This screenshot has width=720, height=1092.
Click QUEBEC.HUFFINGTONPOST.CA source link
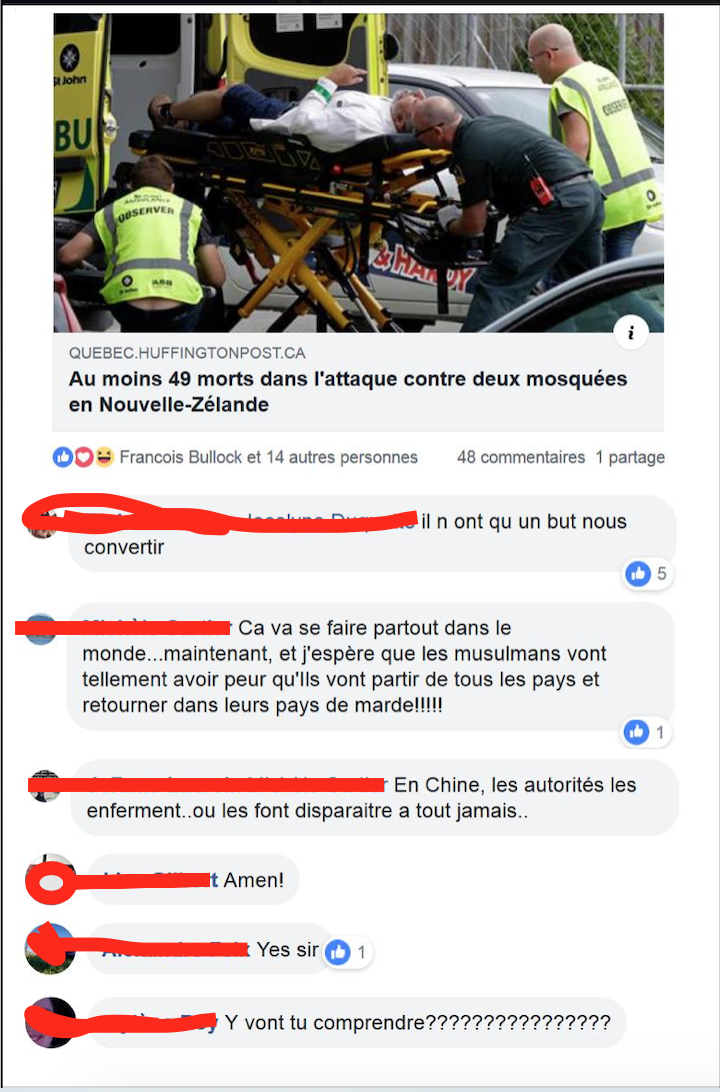click(x=187, y=353)
